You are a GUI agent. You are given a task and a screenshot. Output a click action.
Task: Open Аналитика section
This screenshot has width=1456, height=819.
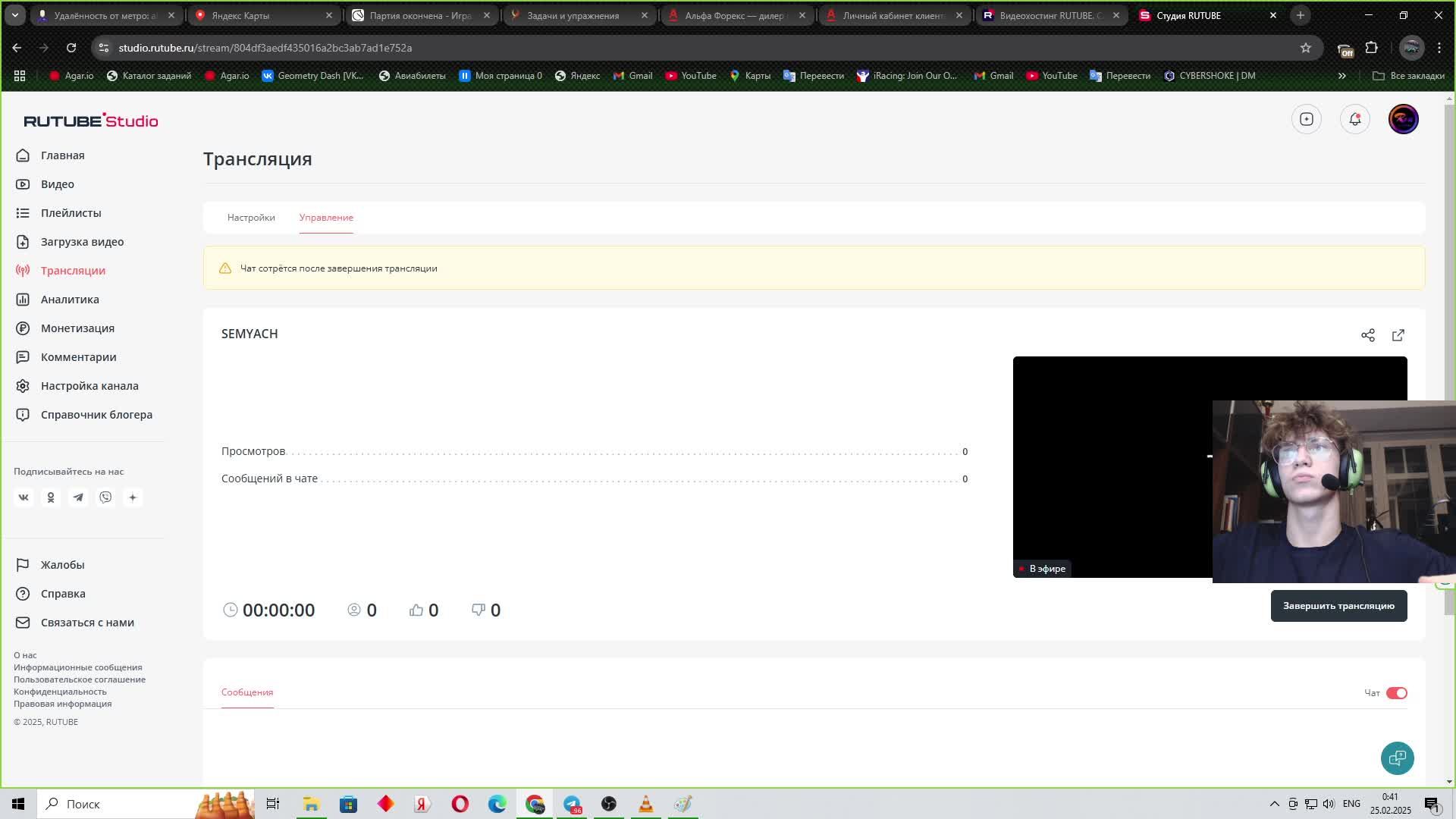(58, 300)
